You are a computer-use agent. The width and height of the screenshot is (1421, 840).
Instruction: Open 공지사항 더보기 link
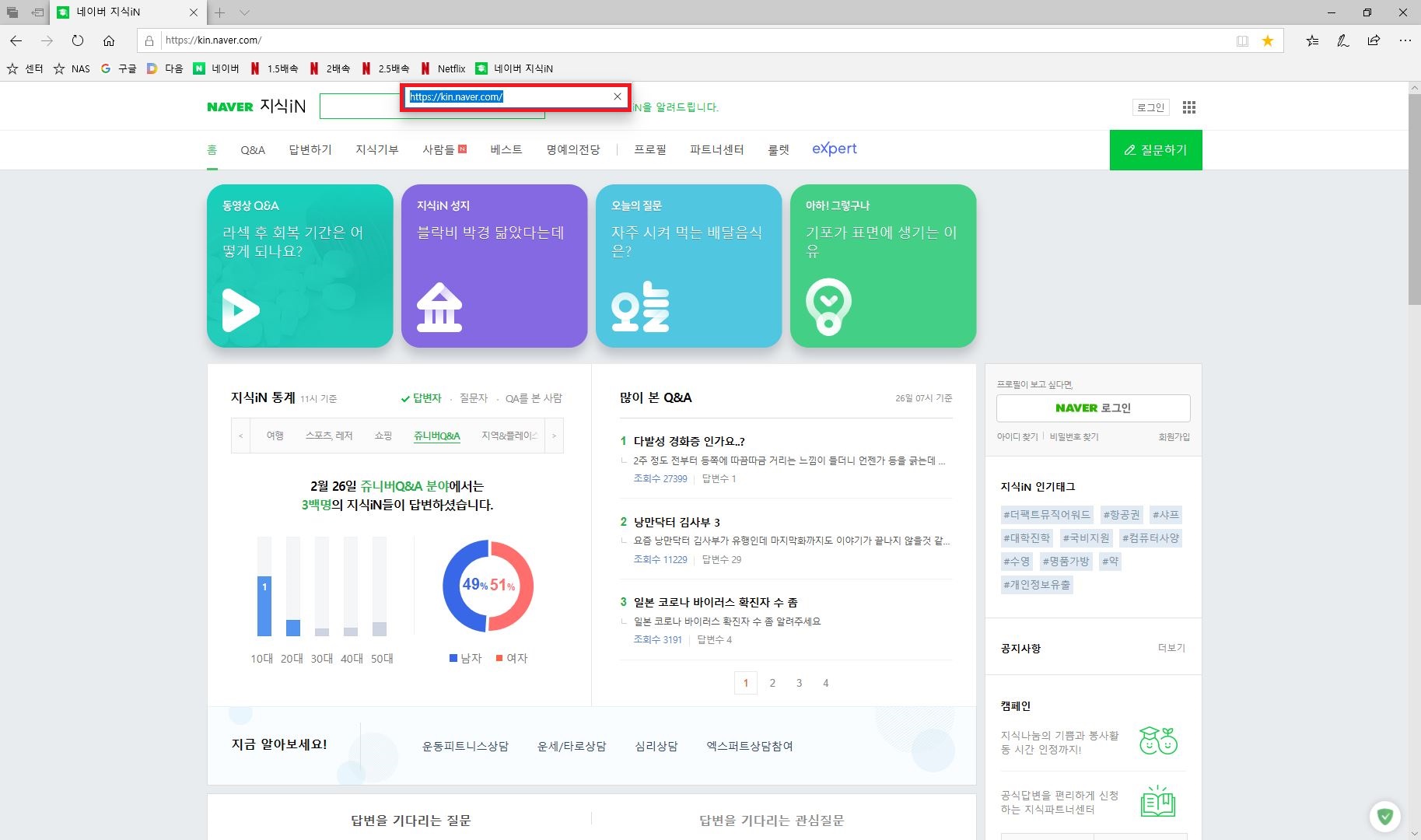1171,648
